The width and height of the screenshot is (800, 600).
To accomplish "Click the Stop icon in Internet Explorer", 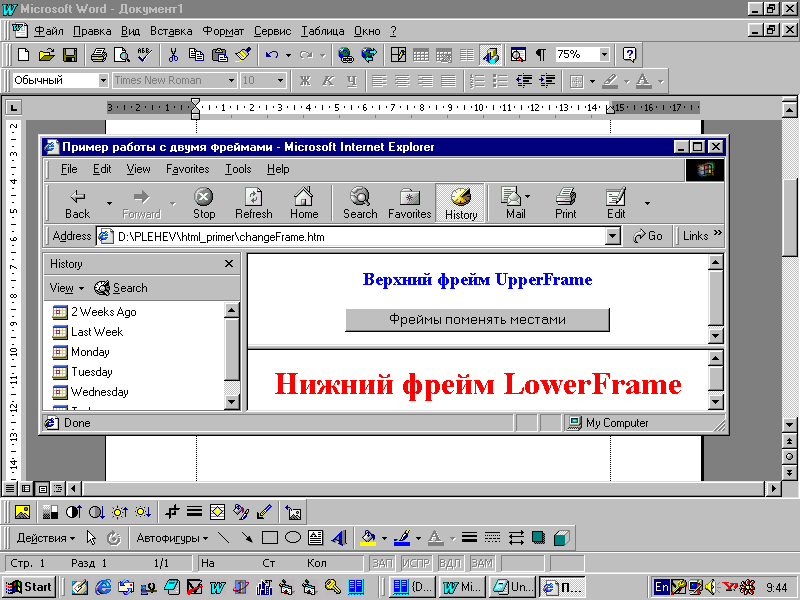I will pyautogui.click(x=204, y=203).
